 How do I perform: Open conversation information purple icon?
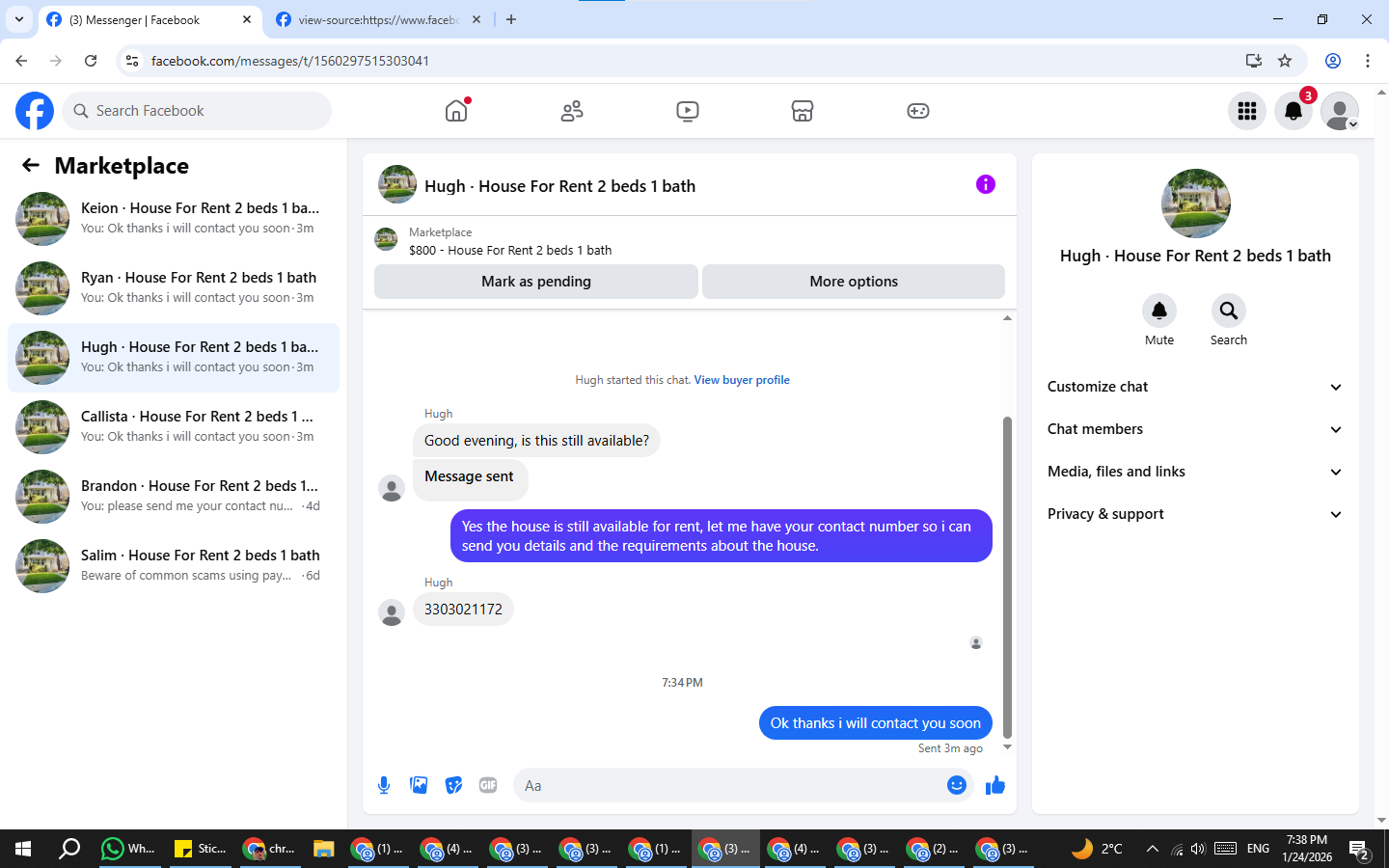tap(985, 184)
